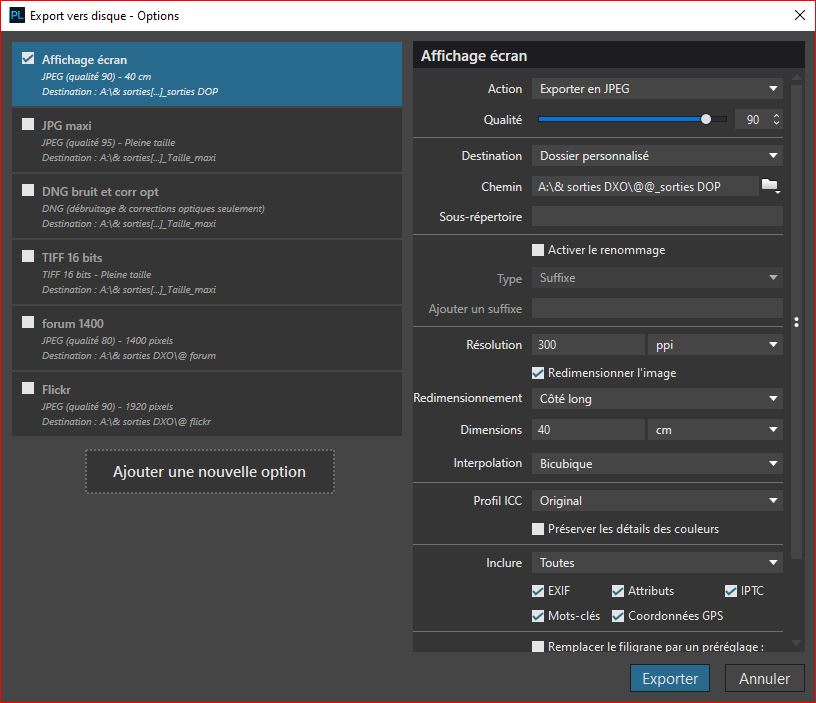The width and height of the screenshot is (816, 703).
Task: Adjust the Qualité slider handle
Action: tap(705, 118)
